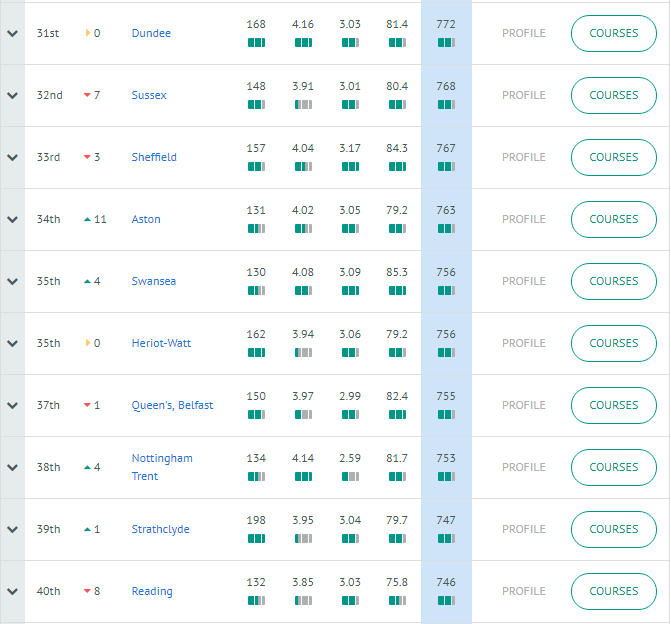The image size is (671, 624).
Task: Expand the Dundee row chevron
Action: pyautogui.click(x=12, y=33)
